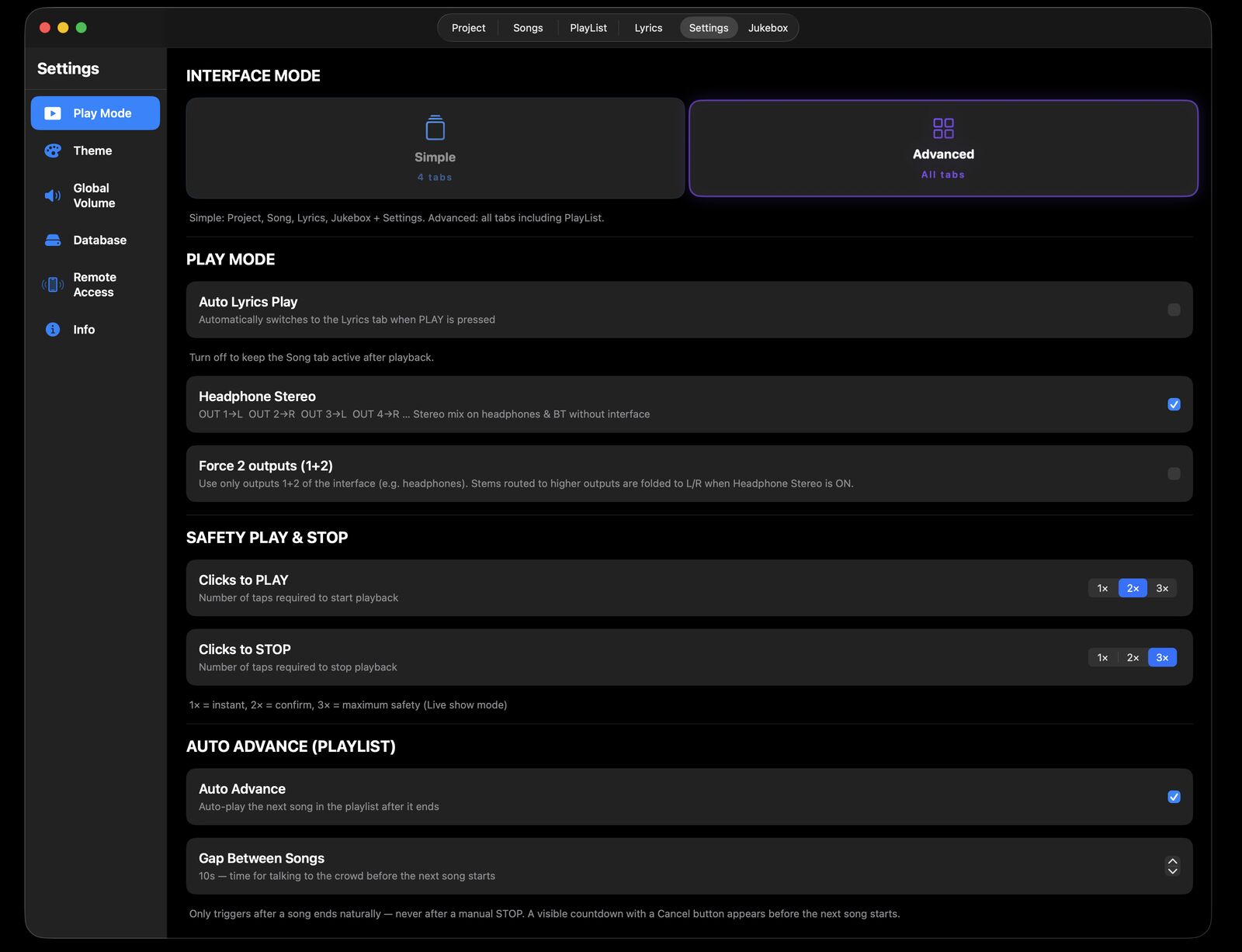1242x952 pixels.
Task: Set Clicks to PLAY to 1x
Action: coord(1102,588)
